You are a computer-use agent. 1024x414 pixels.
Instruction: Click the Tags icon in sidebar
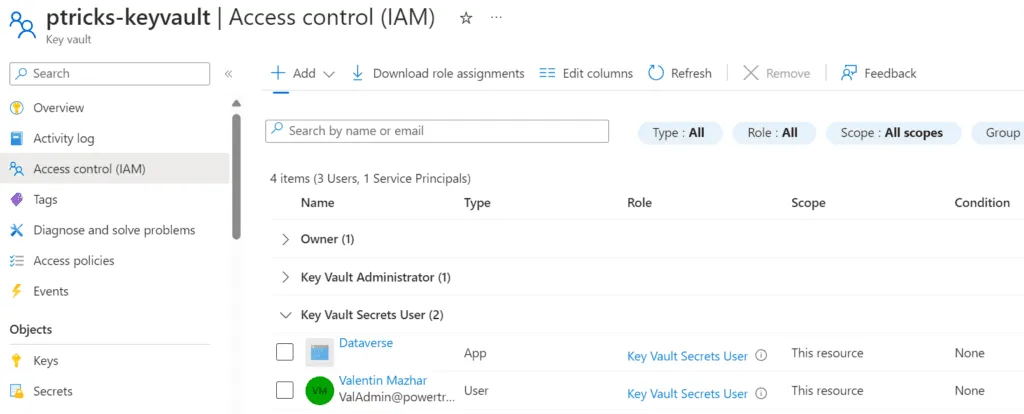(x=17, y=200)
